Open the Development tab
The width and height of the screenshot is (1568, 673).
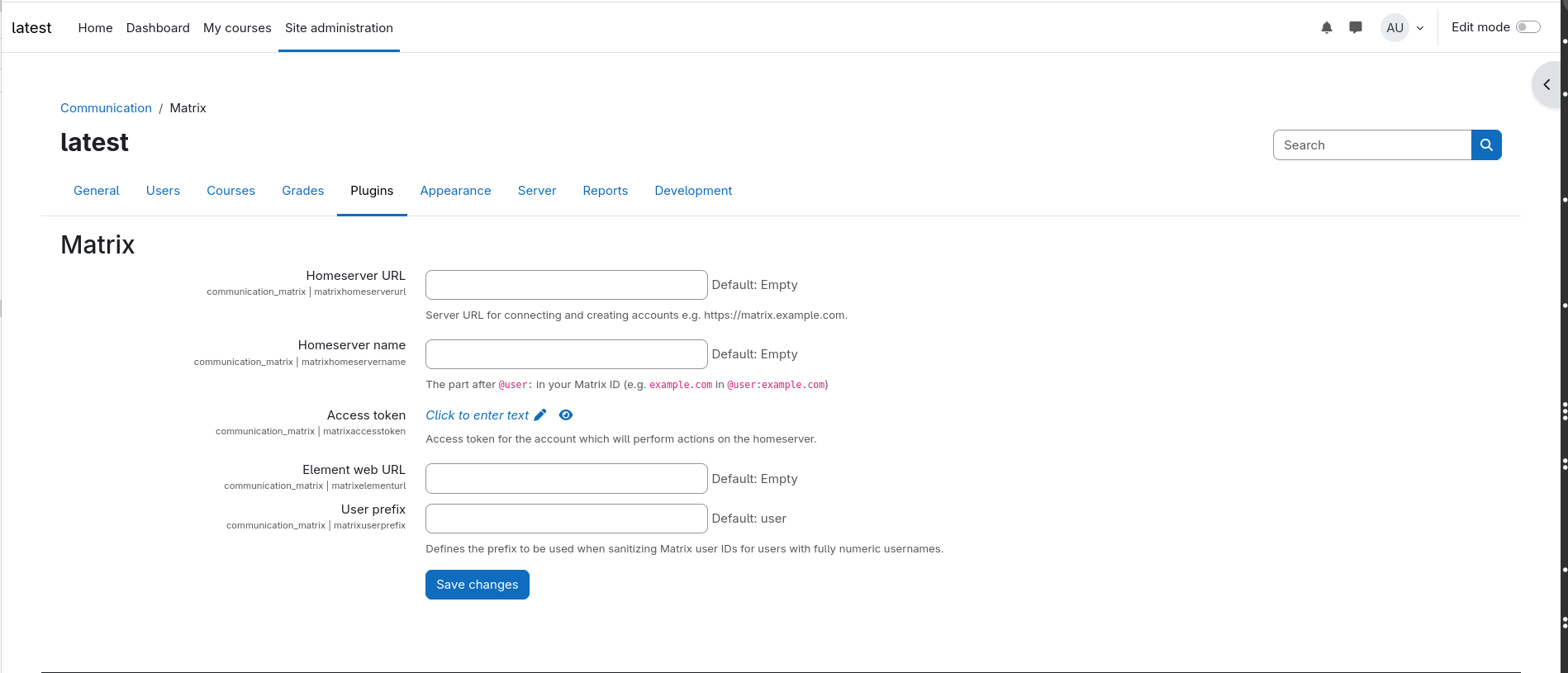pyautogui.click(x=693, y=191)
